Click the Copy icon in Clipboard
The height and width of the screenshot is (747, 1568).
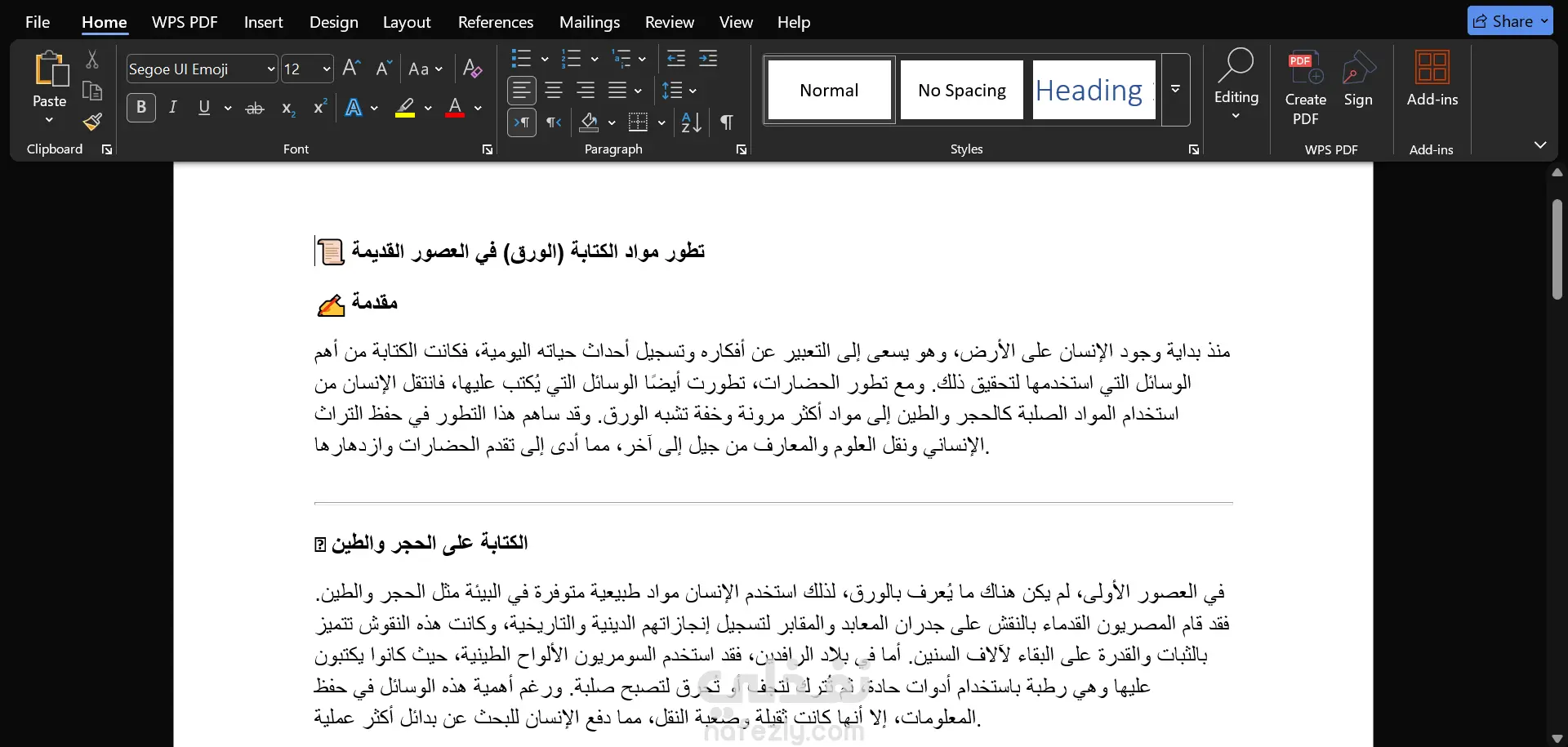tap(92, 91)
